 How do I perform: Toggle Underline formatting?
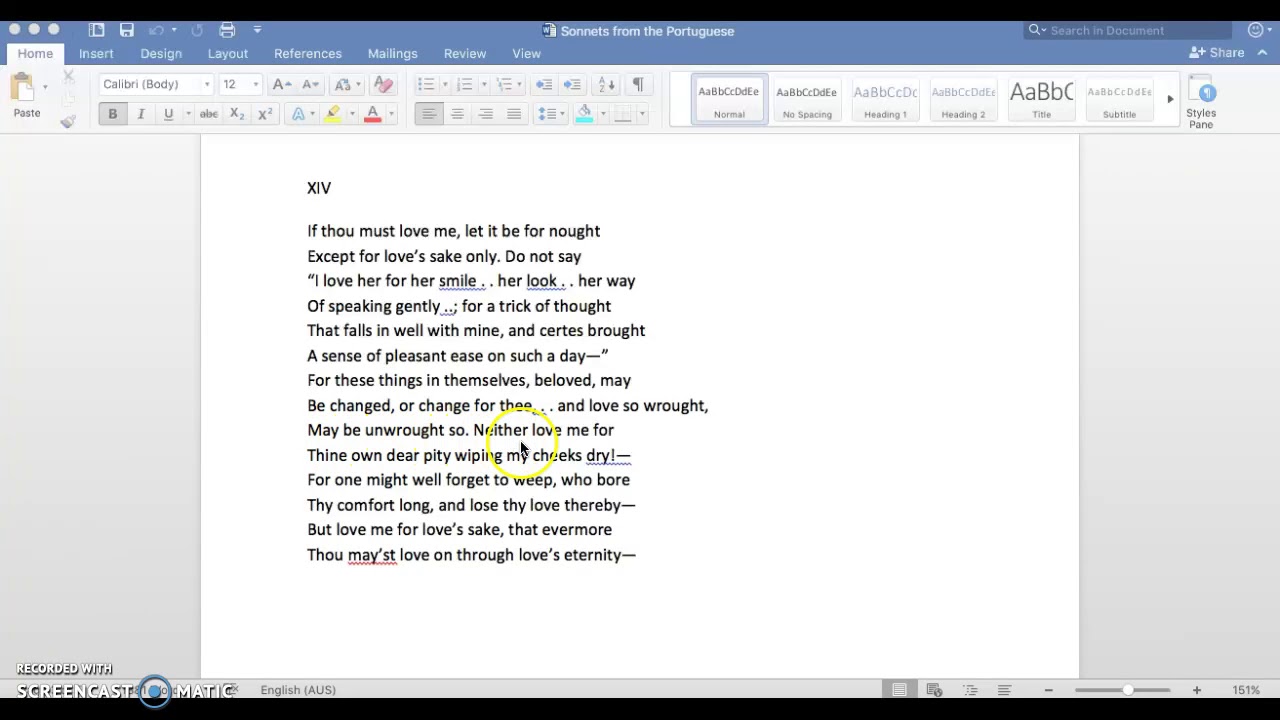pyautogui.click(x=168, y=114)
